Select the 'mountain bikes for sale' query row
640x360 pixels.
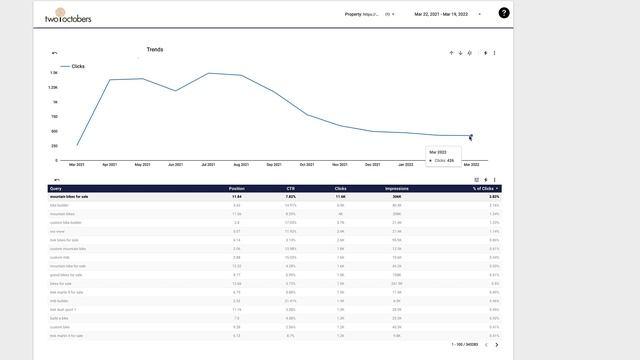click(x=275, y=197)
